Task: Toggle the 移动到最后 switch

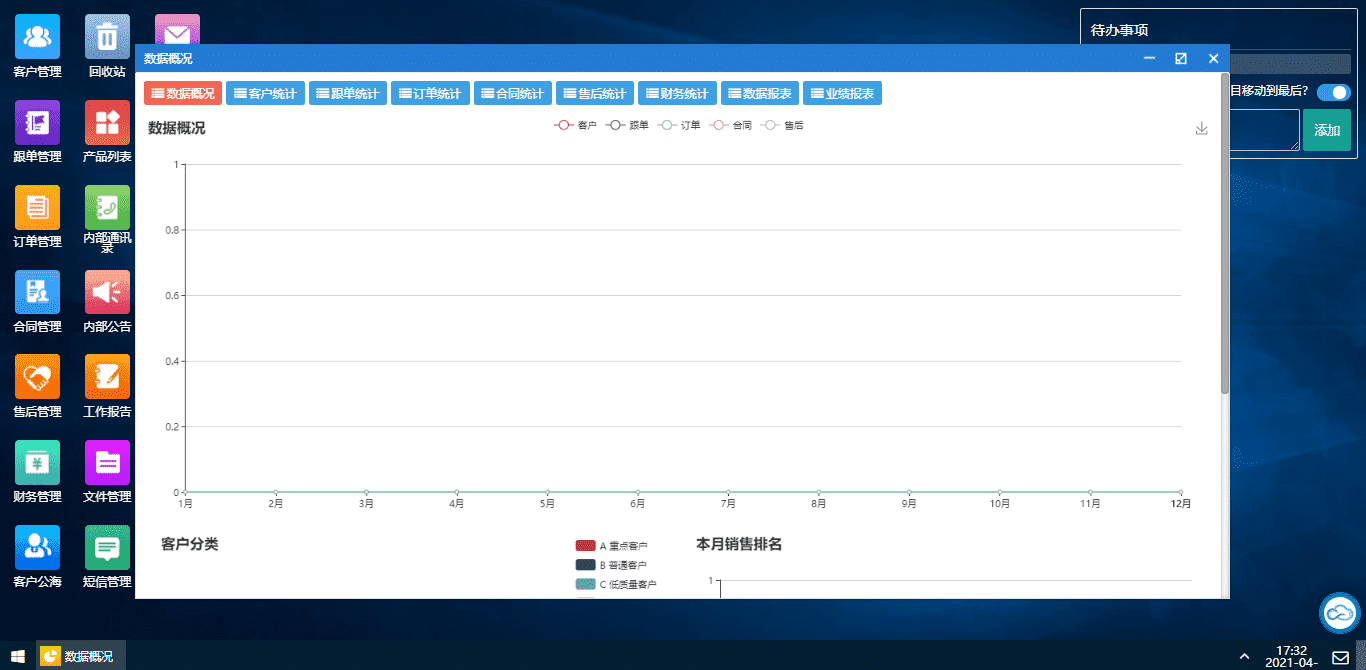Action: coord(1333,92)
